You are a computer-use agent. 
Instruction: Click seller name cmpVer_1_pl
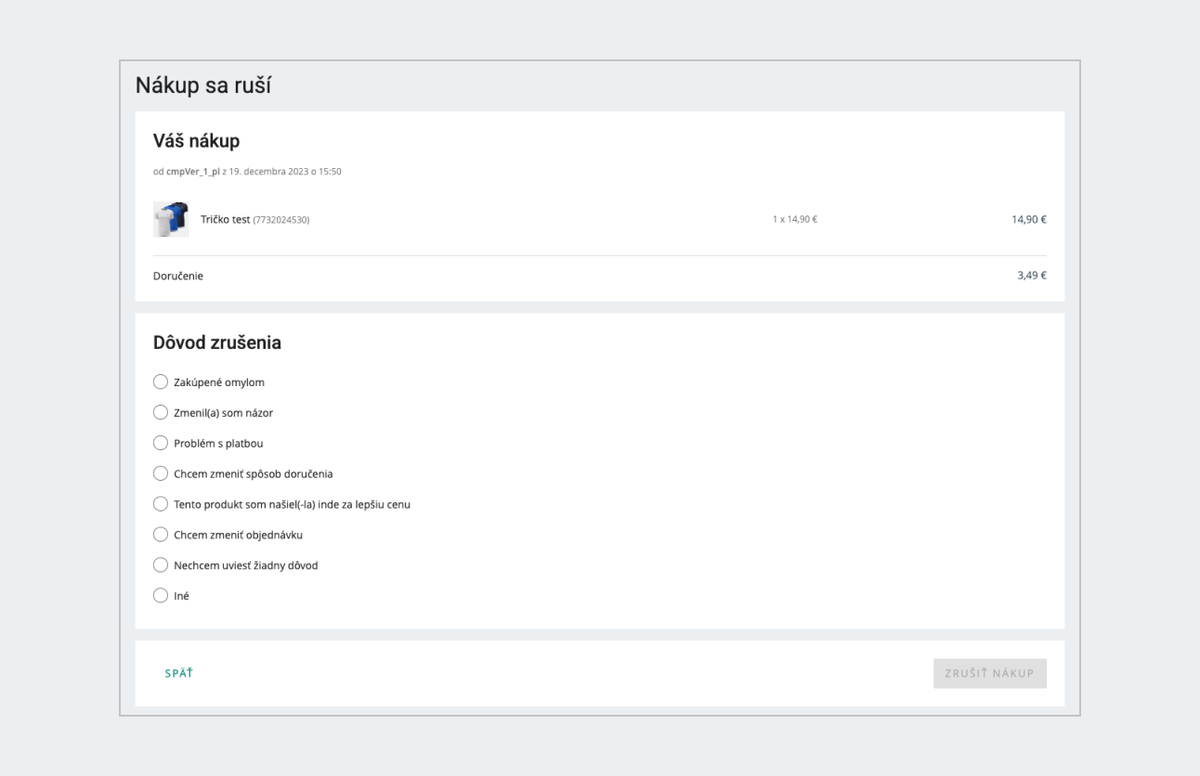click(193, 172)
